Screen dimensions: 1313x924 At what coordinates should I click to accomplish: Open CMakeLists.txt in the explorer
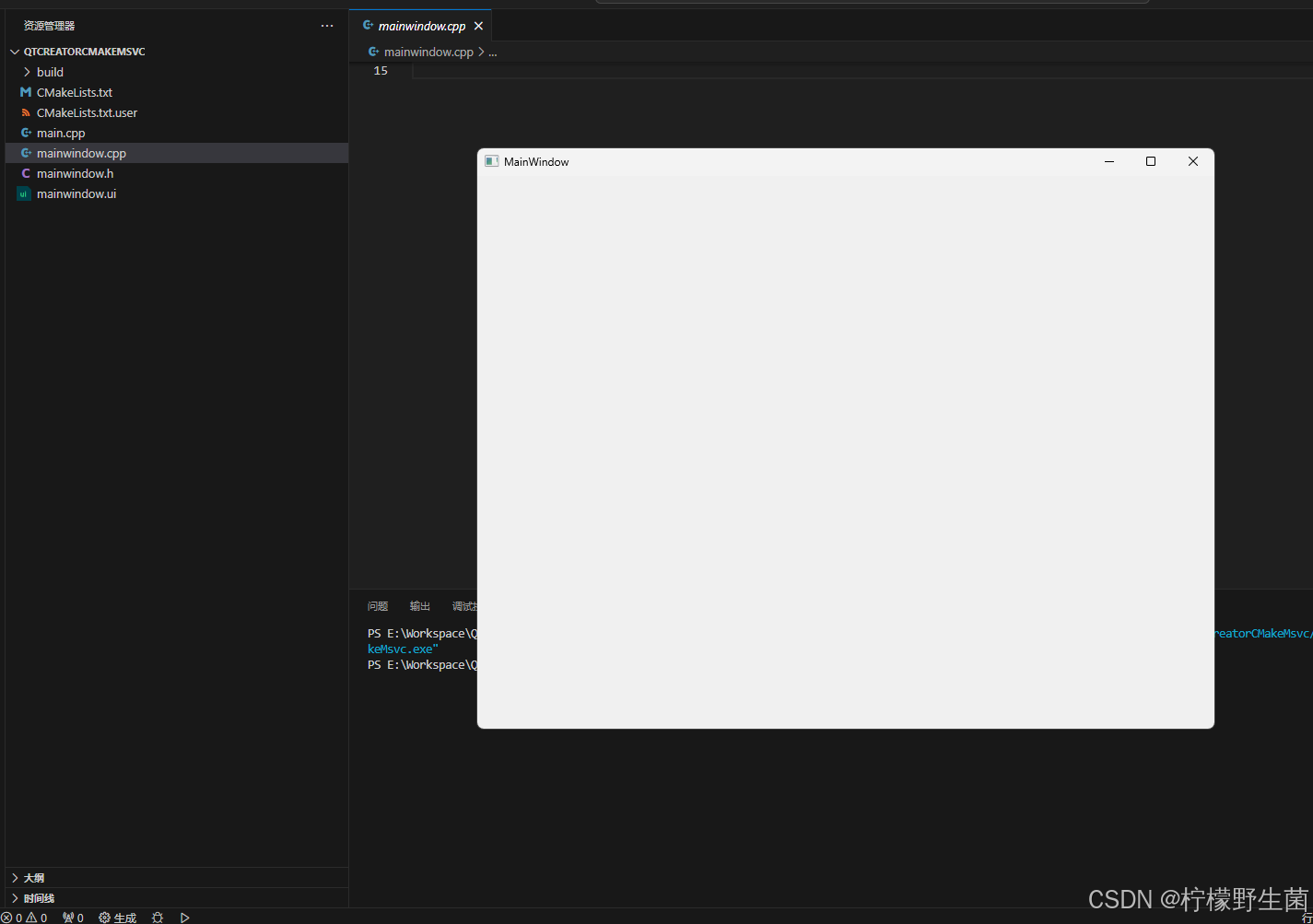coord(75,92)
